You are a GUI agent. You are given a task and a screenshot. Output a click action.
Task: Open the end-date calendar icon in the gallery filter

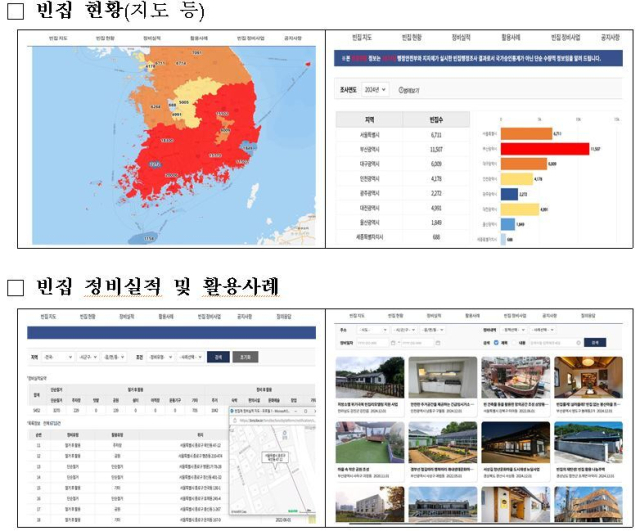point(438,343)
